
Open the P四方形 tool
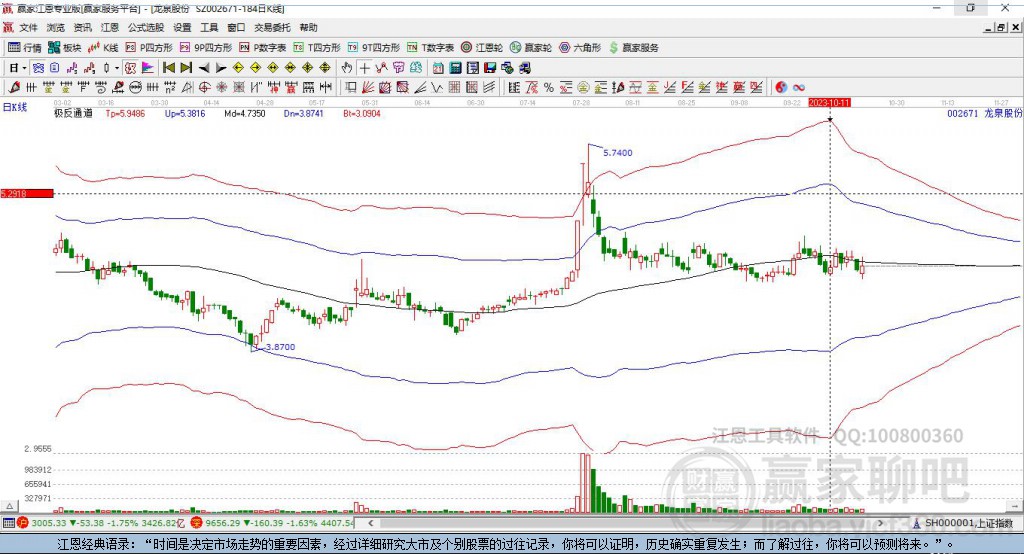point(149,48)
